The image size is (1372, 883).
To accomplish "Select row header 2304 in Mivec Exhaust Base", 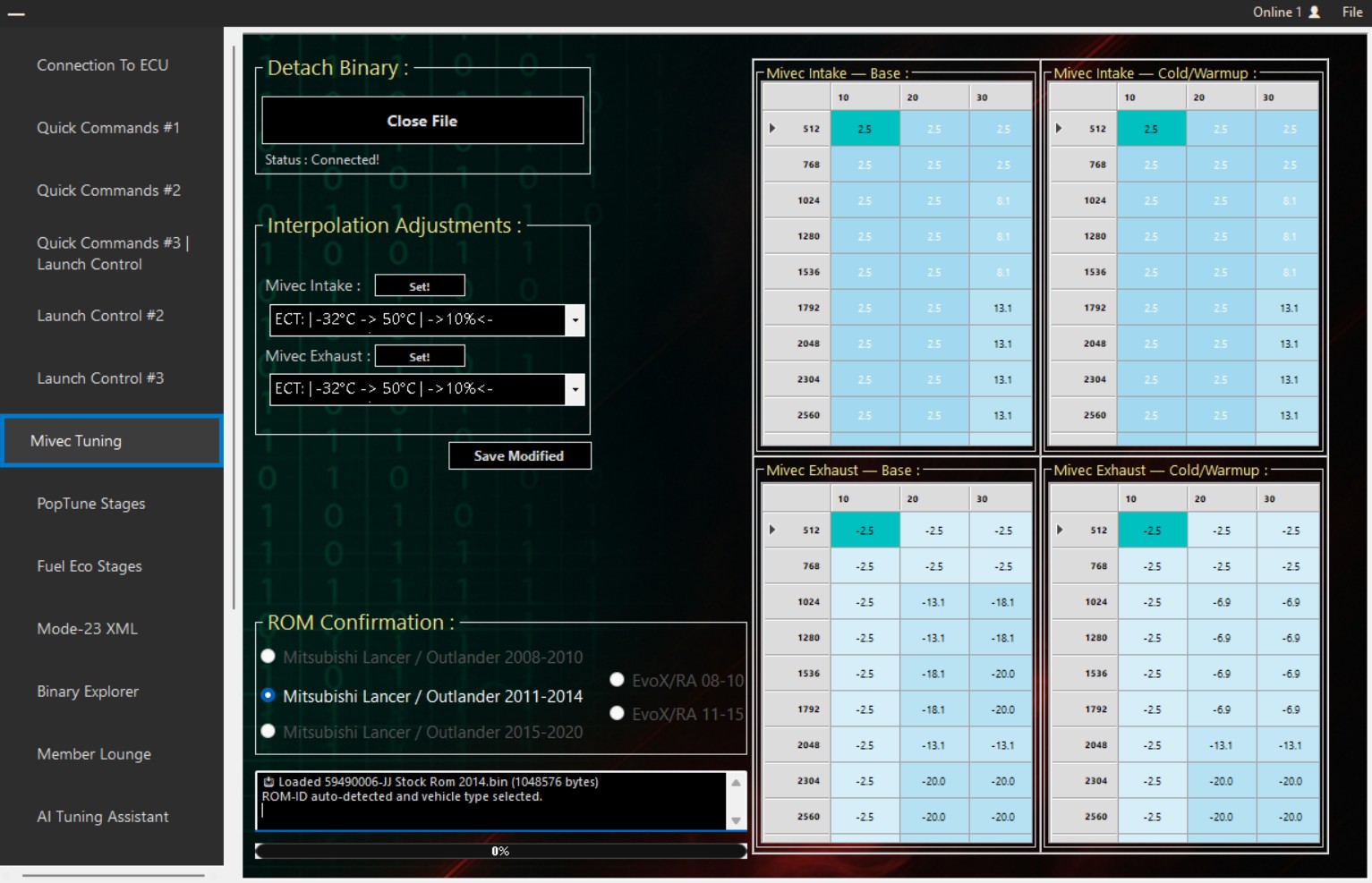I will click(x=797, y=781).
